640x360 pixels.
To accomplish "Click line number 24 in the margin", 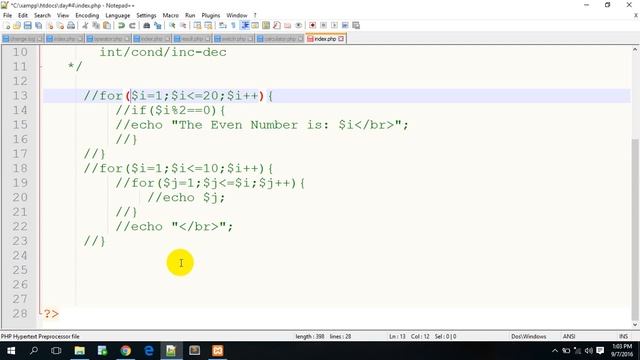I will [20, 256].
